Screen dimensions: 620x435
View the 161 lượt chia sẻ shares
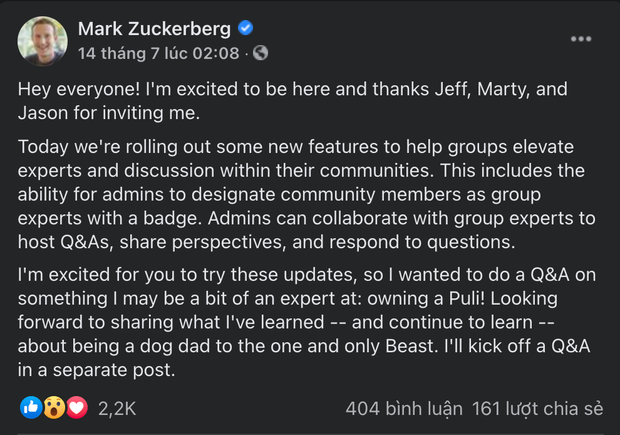(538, 408)
